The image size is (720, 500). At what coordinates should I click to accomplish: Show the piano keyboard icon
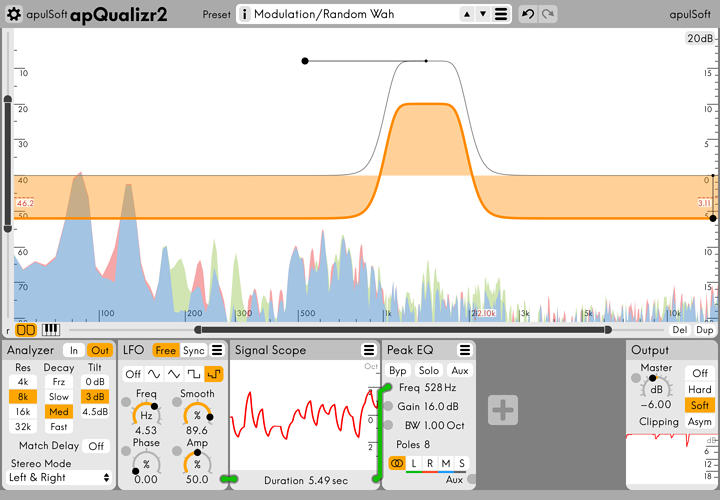click(x=51, y=330)
